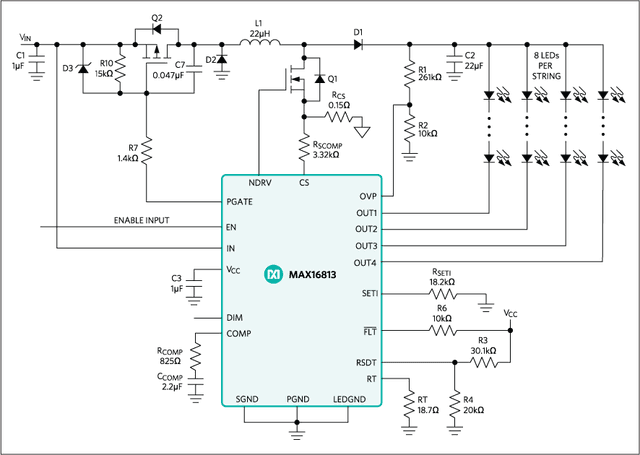
Task: Click the R1 261kΩ label
Action: pos(430,73)
